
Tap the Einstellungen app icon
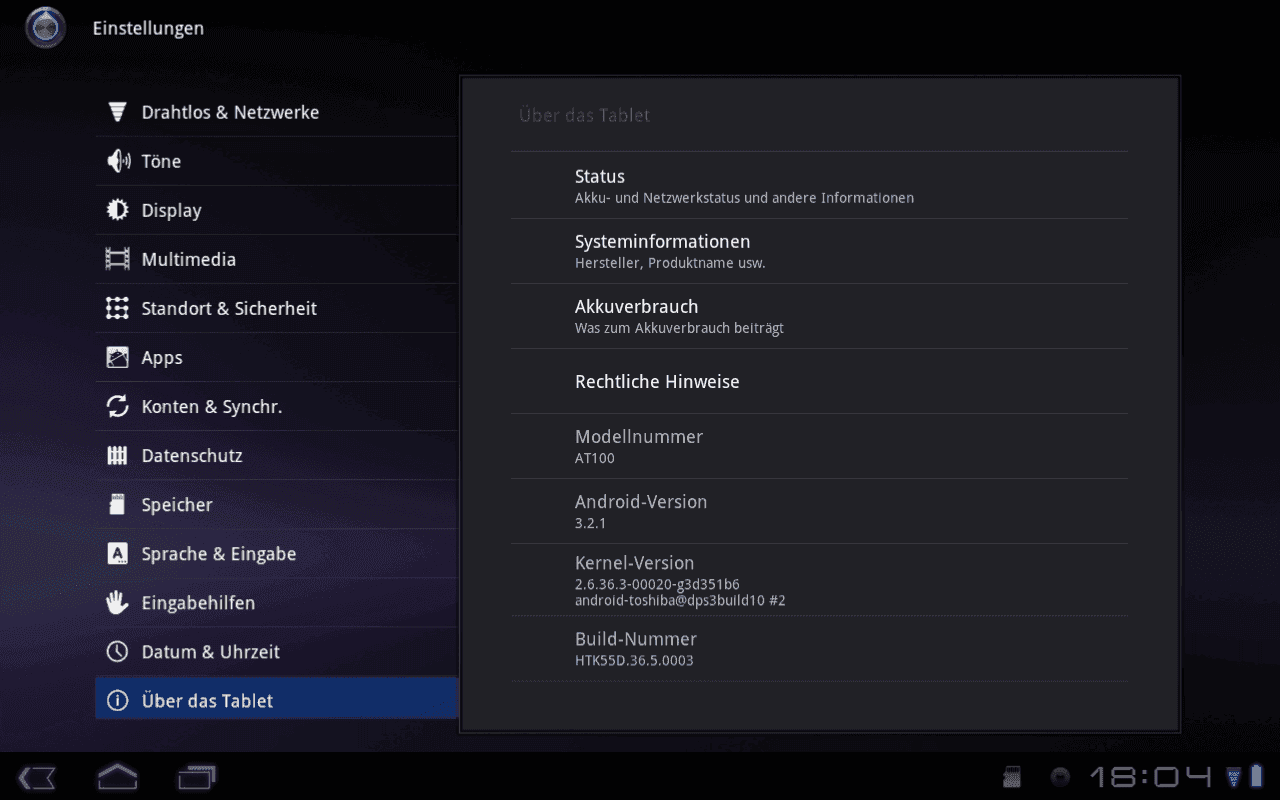click(45, 28)
